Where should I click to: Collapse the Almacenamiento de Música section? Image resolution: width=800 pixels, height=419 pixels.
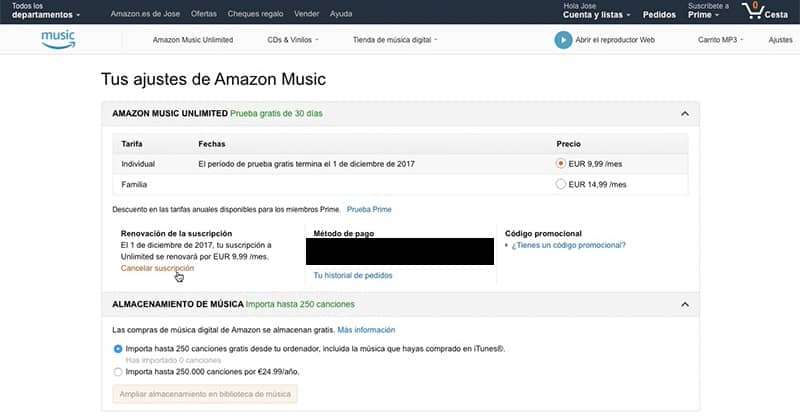pos(684,304)
